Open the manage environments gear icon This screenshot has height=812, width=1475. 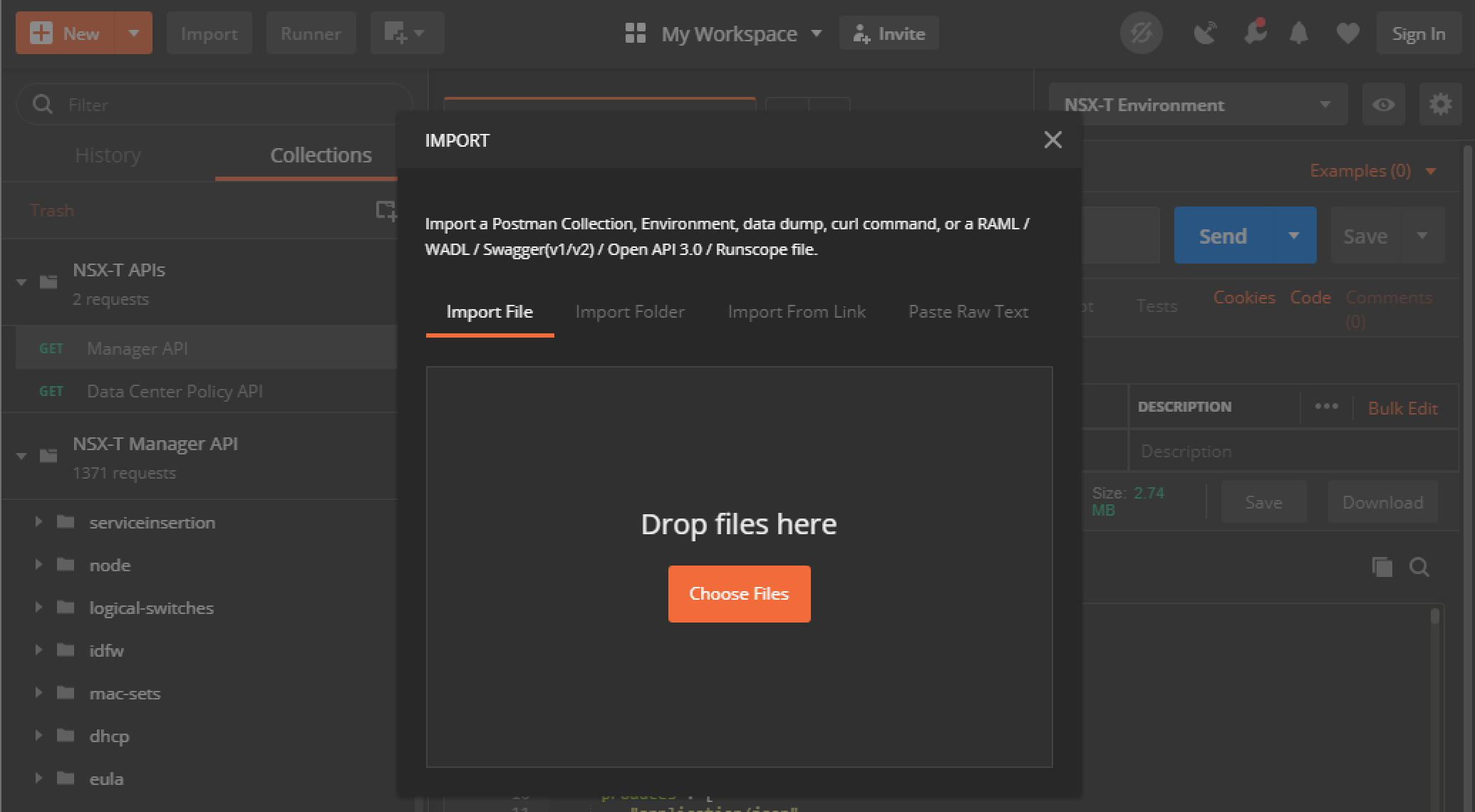coord(1440,105)
